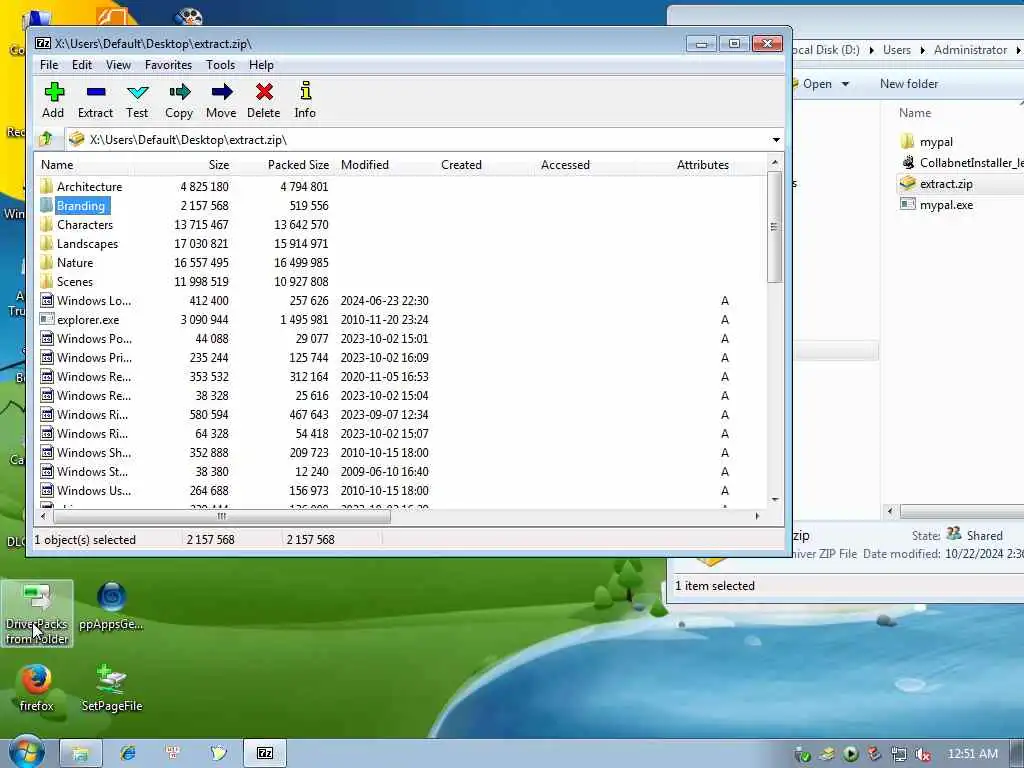Screen dimensions: 1024x768
Task: Open the Info tool in 7-Zip
Action: coord(305,100)
